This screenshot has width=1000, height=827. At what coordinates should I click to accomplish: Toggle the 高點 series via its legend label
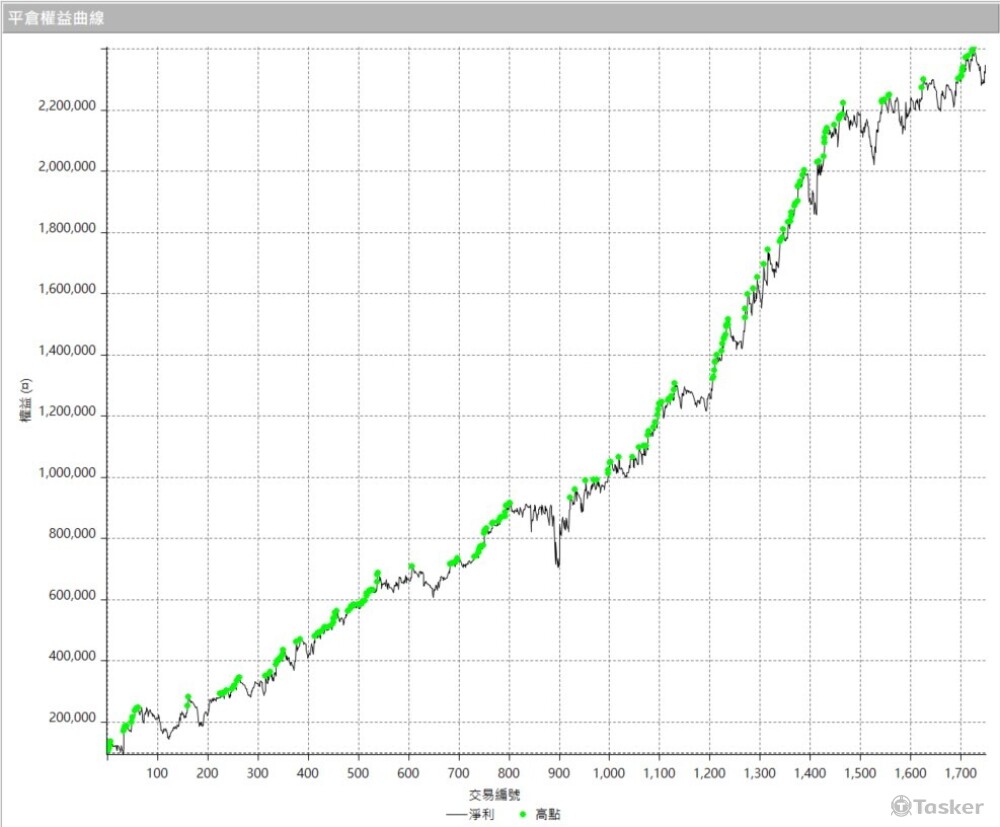(x=548, y=815)
